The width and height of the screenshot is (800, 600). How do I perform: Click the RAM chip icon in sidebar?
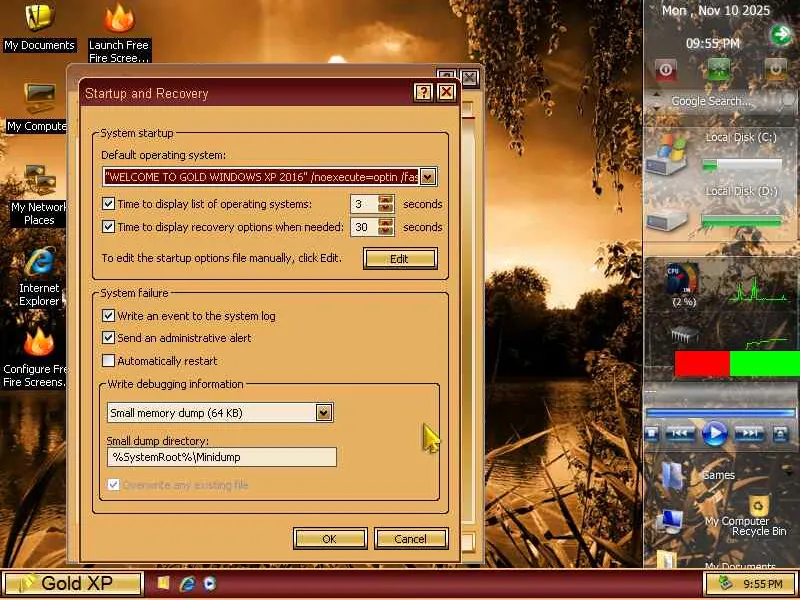point(684,335)
